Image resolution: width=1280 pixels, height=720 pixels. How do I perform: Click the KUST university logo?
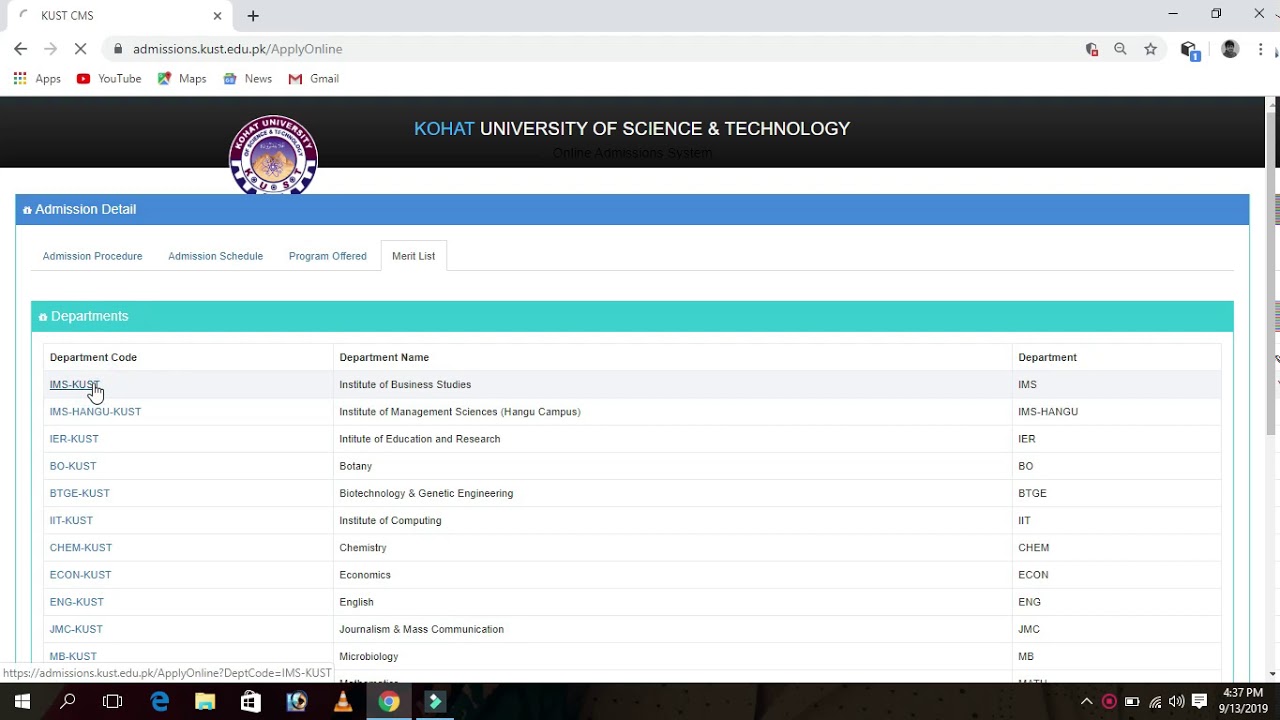(273, 155)
